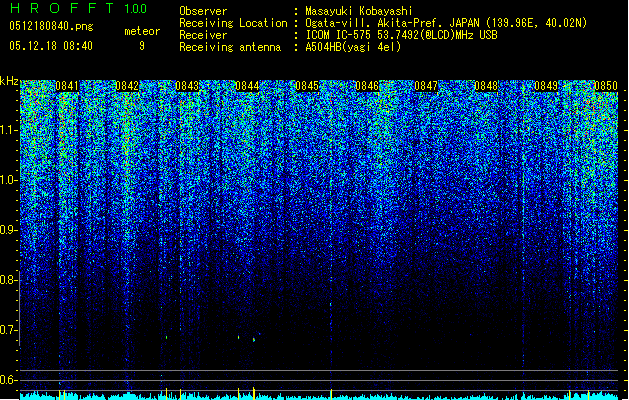Select the A504HB(yagi 4el) antenna text

pyautogui.click(x=353, y=47)
